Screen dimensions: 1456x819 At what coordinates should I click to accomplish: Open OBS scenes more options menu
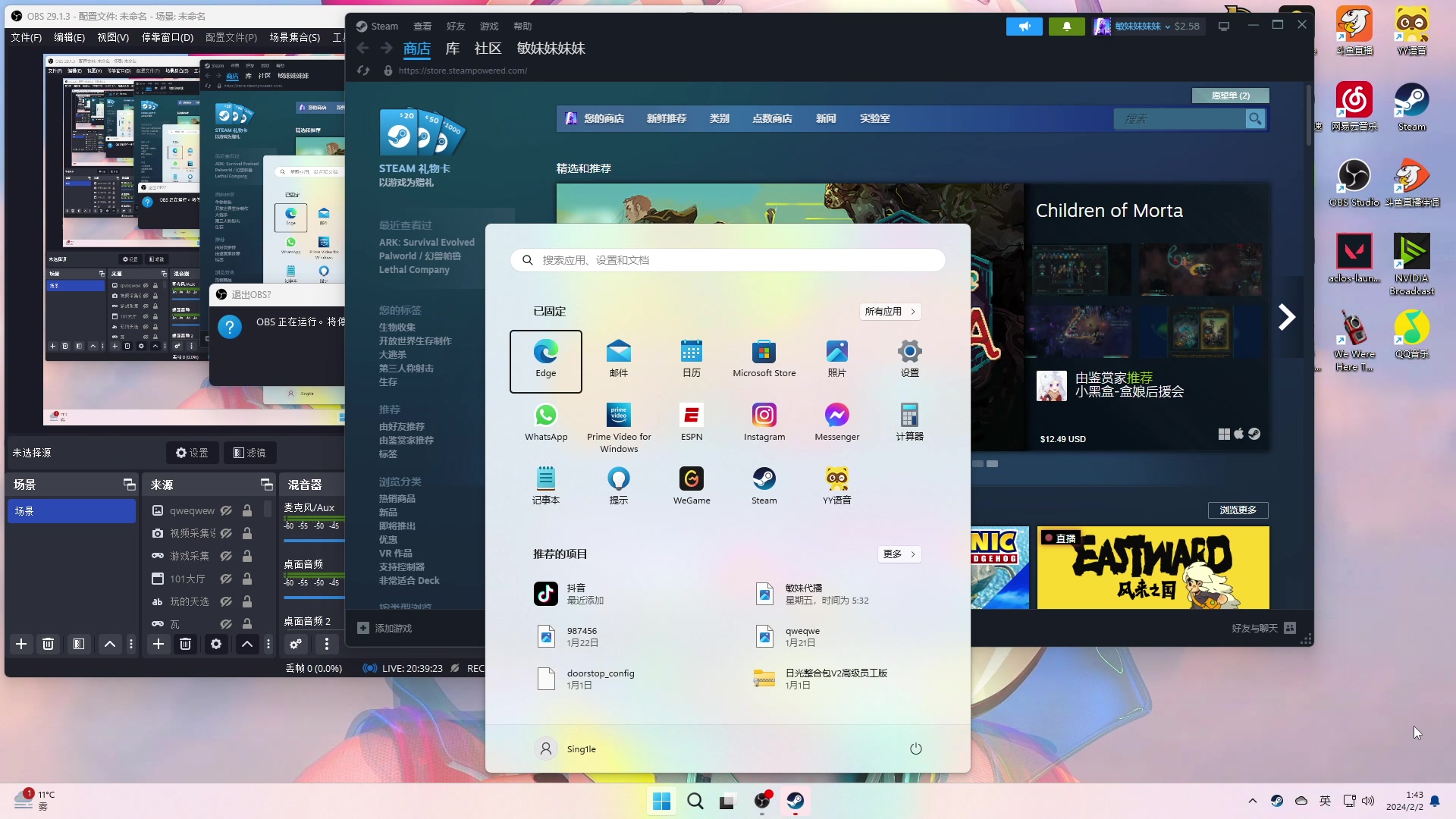coord(131,644)
